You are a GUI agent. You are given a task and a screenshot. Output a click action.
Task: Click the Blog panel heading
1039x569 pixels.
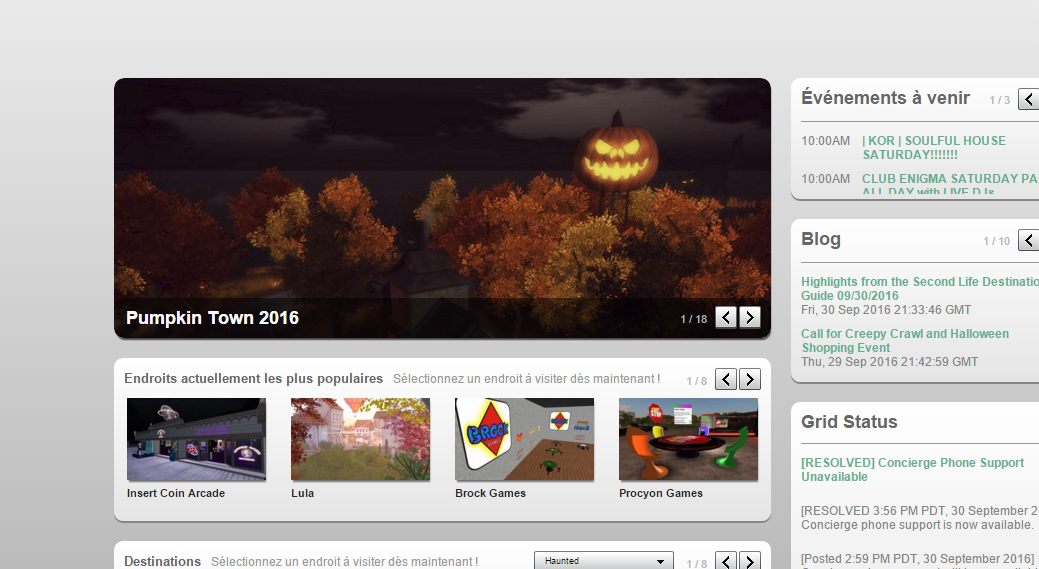(820, 239)
